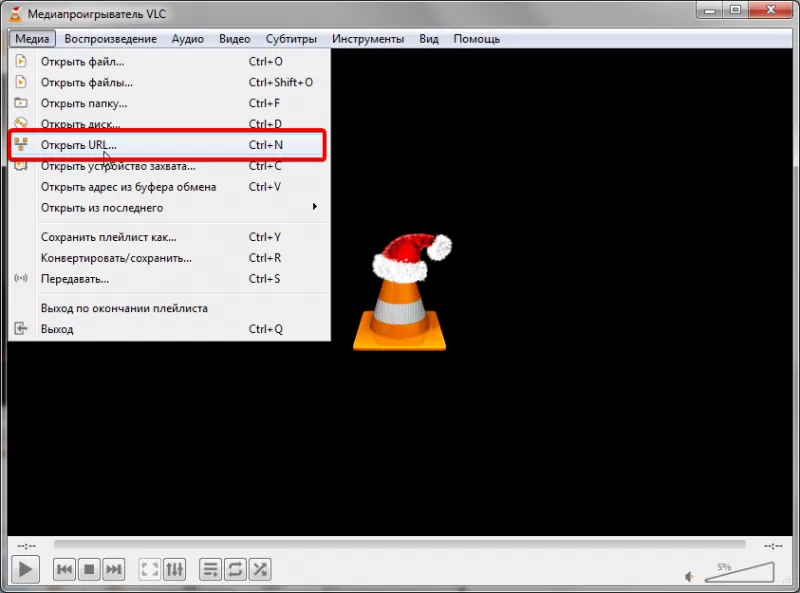Click the remaining time label at right

(x=773, y=546)
